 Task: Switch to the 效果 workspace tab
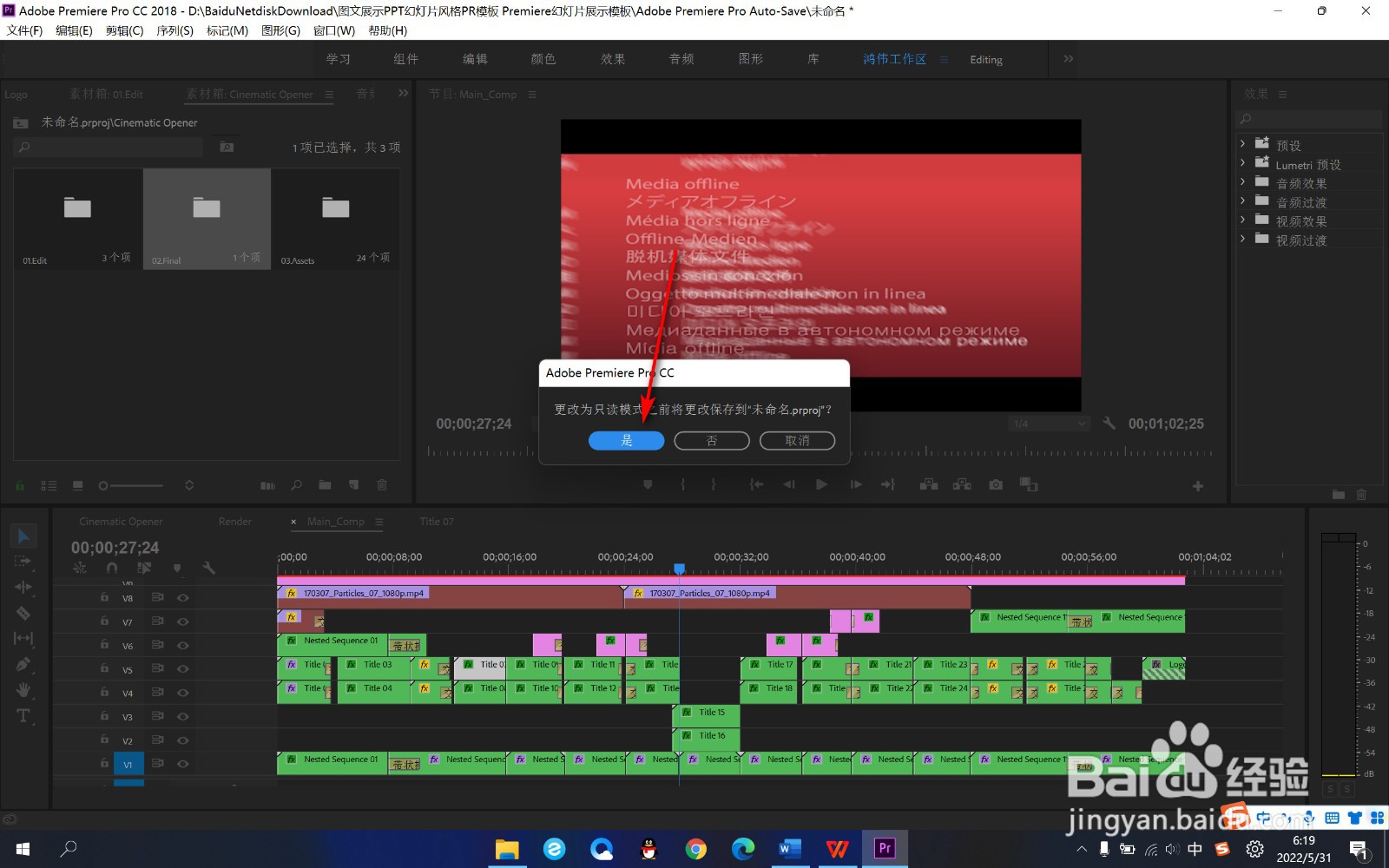[613, 59]
